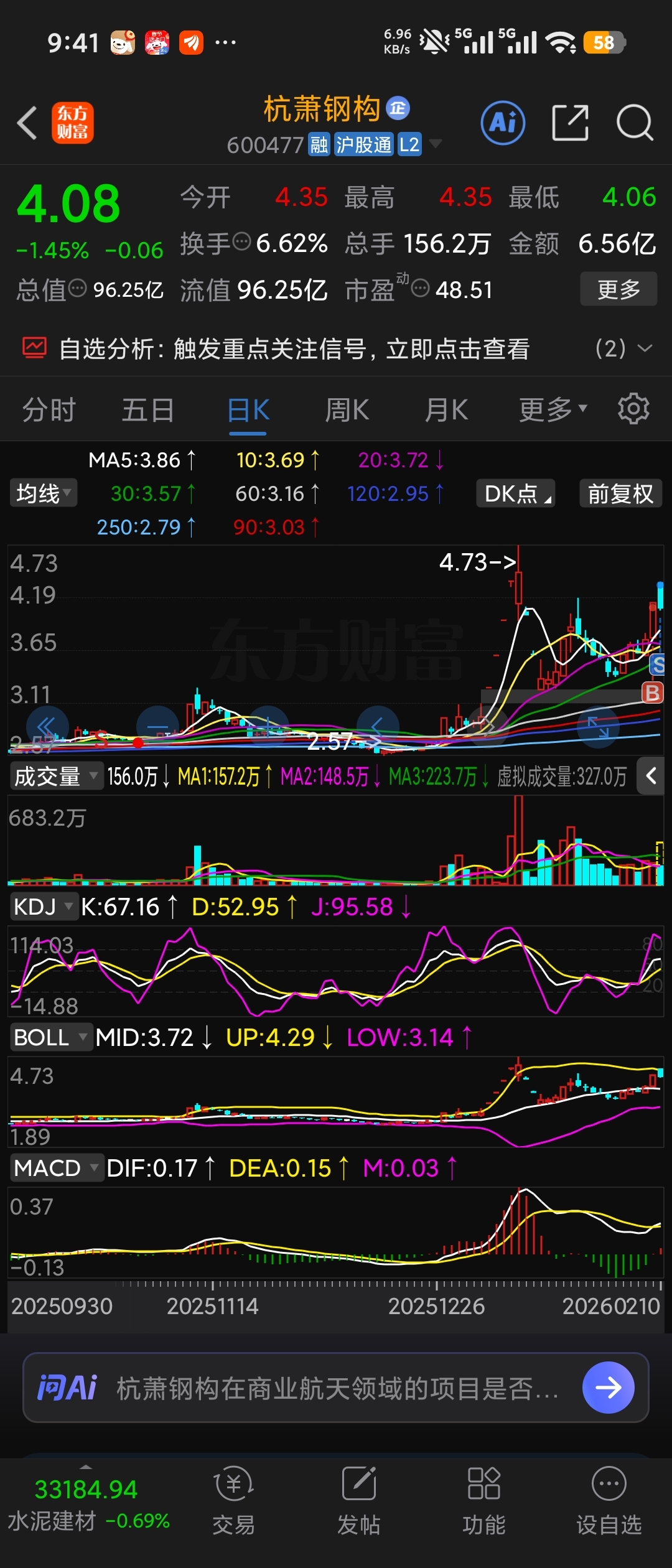Tap the 20260210 date axis label
This screenshot has width=672, height=1568.
click(611, 1306)
